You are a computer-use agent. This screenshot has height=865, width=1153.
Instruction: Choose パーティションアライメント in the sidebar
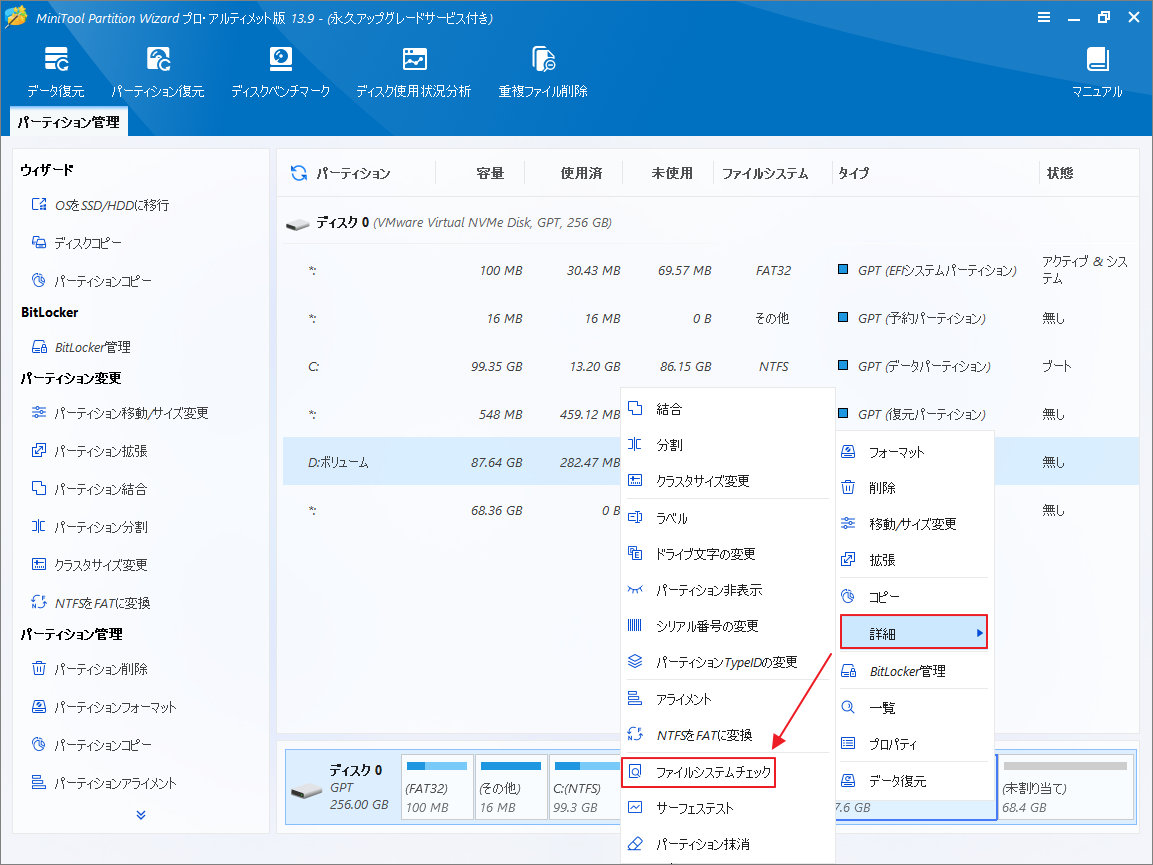click(x=104, y=783)
